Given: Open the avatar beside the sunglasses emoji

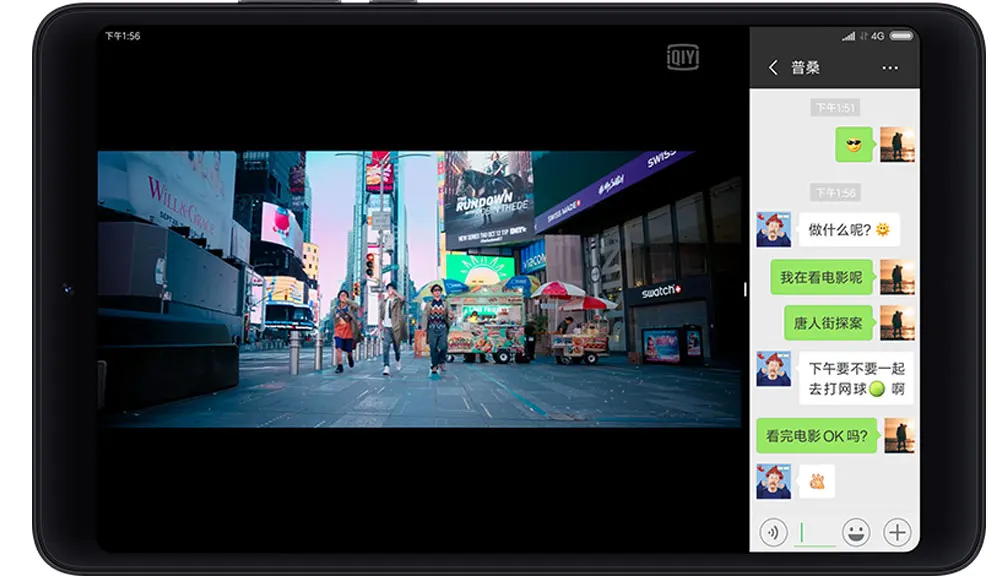Looking at the screenshot, I should point(897,144).
